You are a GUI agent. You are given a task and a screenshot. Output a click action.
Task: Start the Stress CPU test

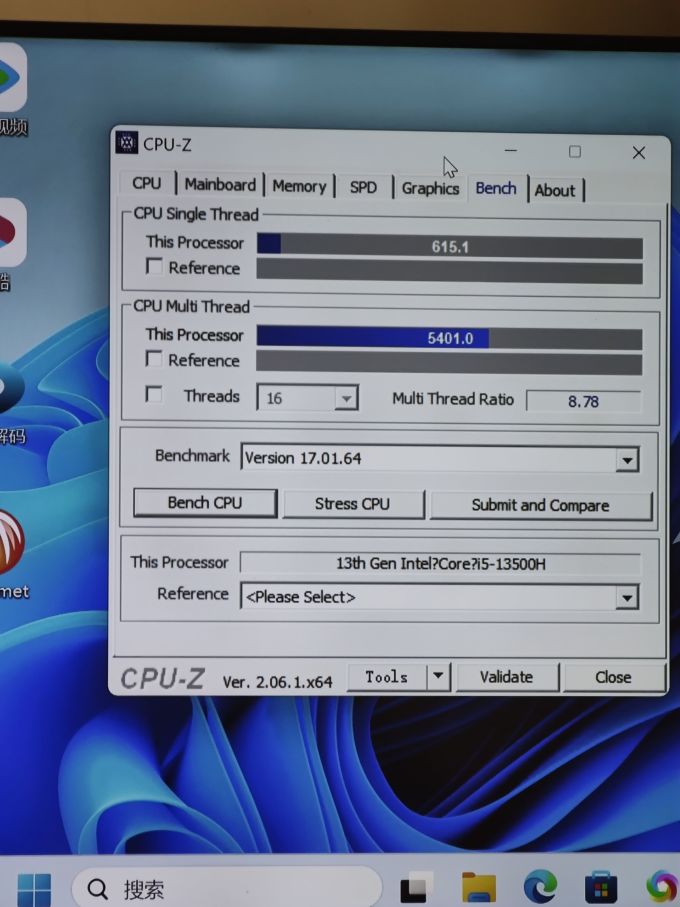coord(353,504)
